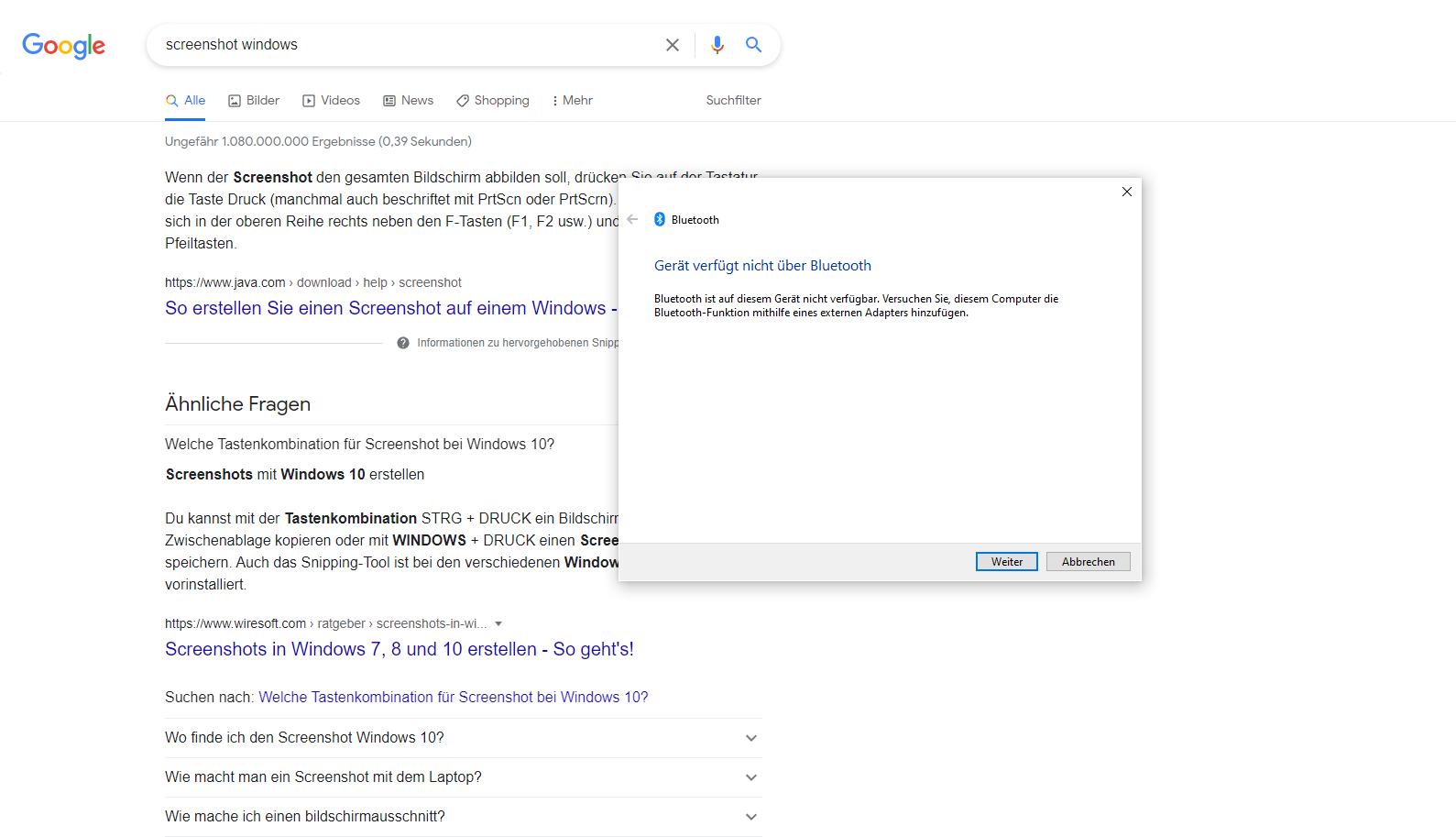Clear the search box with the X icon

(673, 45)
